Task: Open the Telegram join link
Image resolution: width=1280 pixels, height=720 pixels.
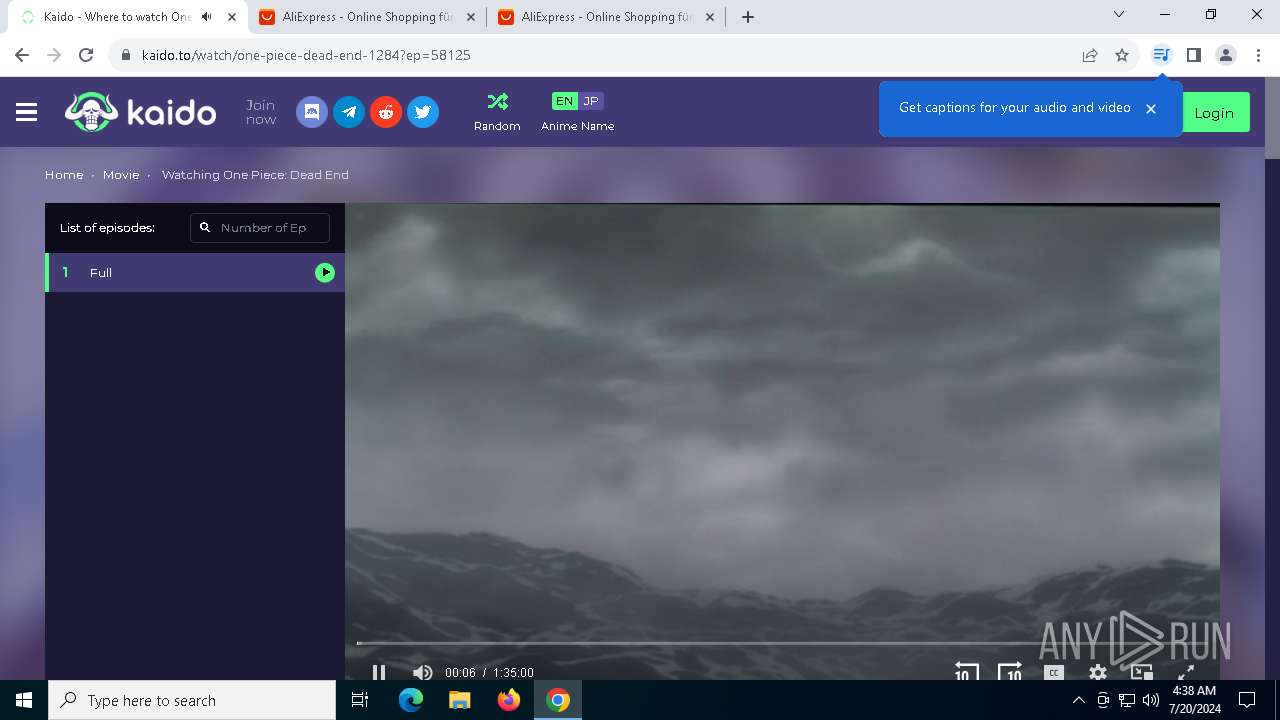Action: click(349, 112)
